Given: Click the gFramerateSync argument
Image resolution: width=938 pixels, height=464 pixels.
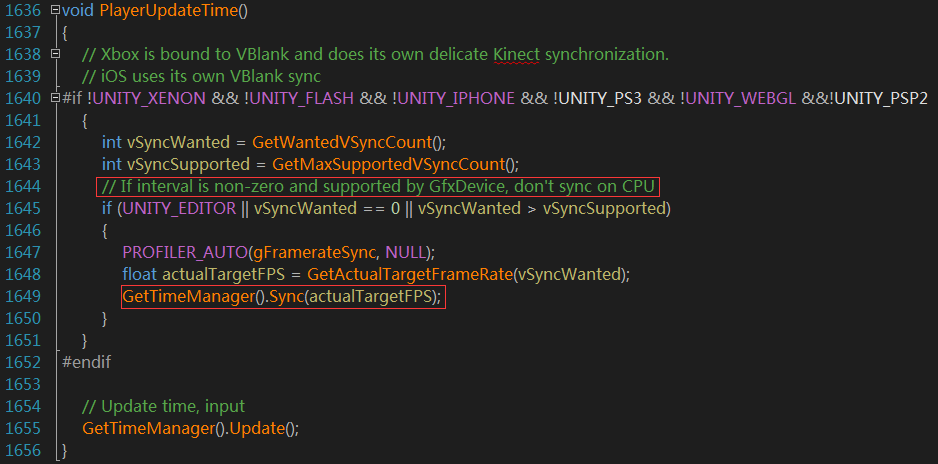Looking at the screenshot, I should tap(315, 252).
